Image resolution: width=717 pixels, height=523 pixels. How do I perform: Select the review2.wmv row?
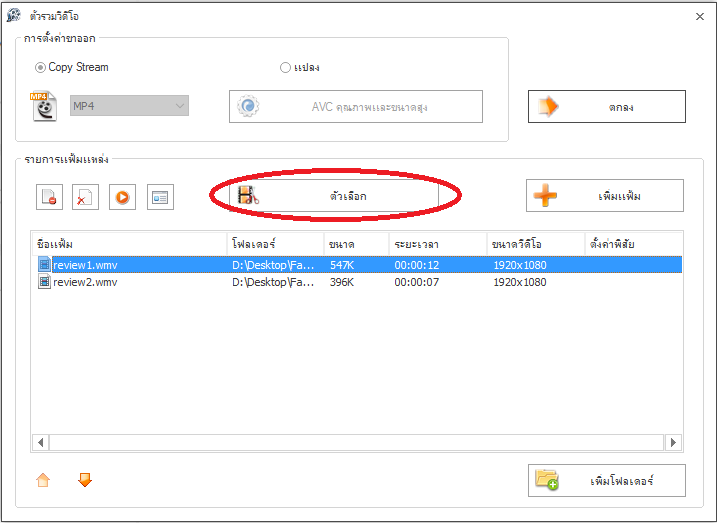[357, 282]
